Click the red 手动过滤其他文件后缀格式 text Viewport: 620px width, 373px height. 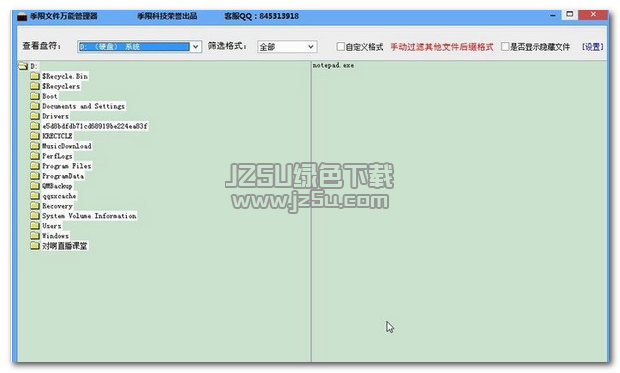(442, 47)
